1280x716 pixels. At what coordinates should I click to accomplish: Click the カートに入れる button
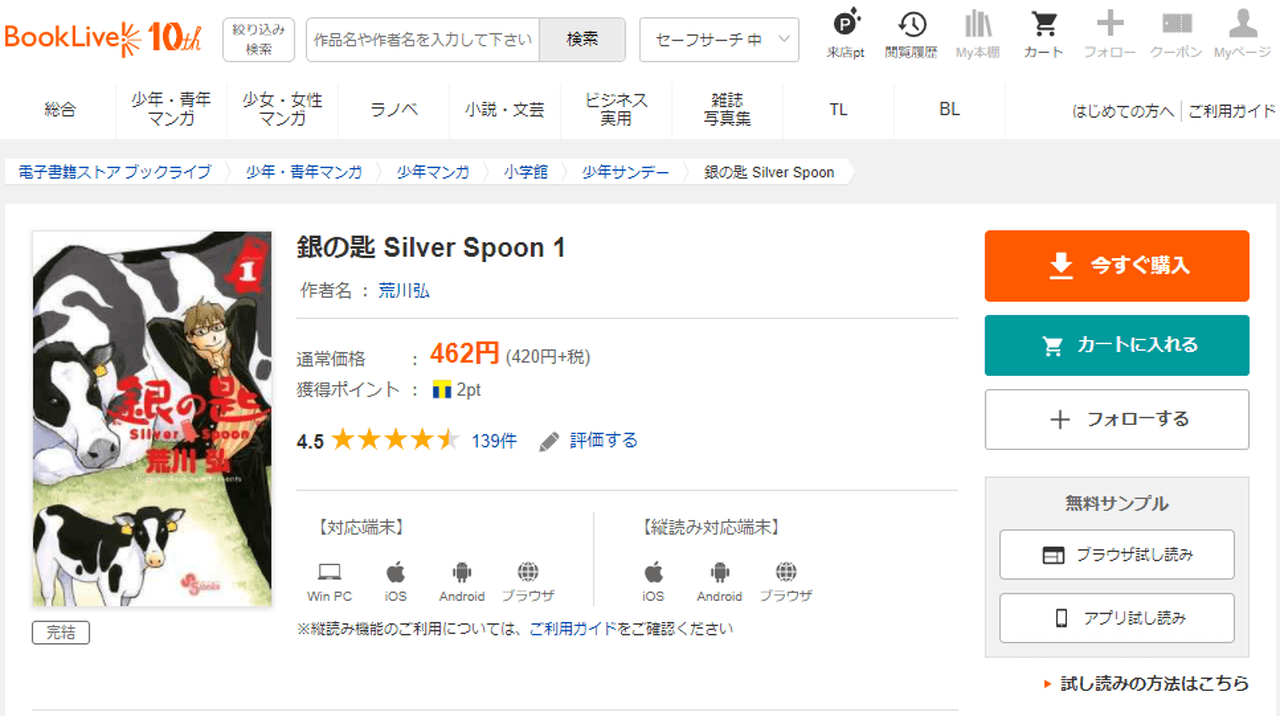(x=1117, y=345)
